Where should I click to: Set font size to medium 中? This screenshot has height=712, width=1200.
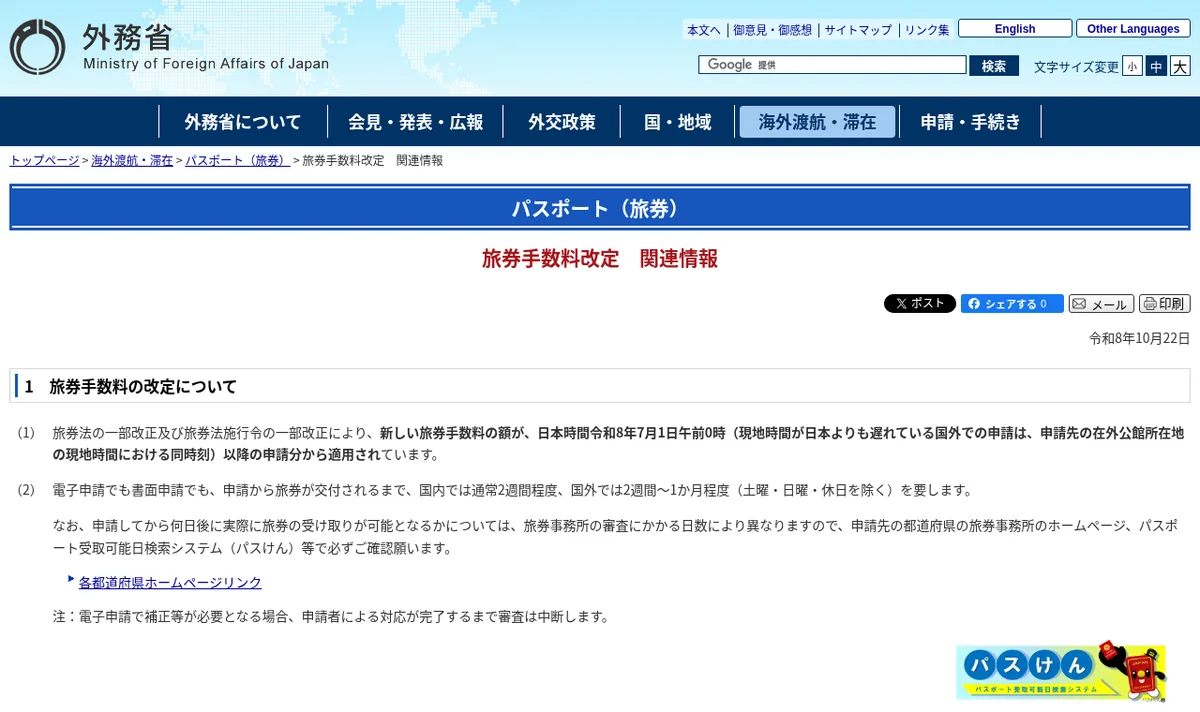(x=1156, y=66)
